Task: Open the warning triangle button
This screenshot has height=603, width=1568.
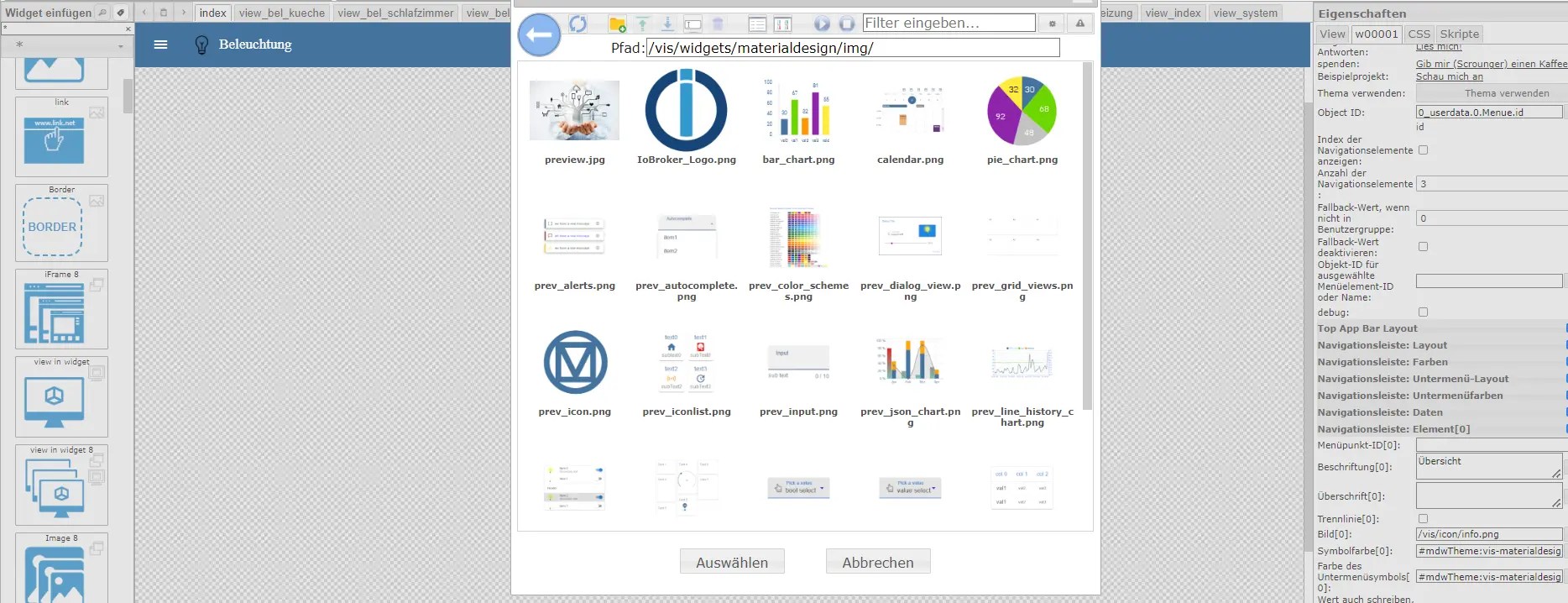Action: [1080, 24]
